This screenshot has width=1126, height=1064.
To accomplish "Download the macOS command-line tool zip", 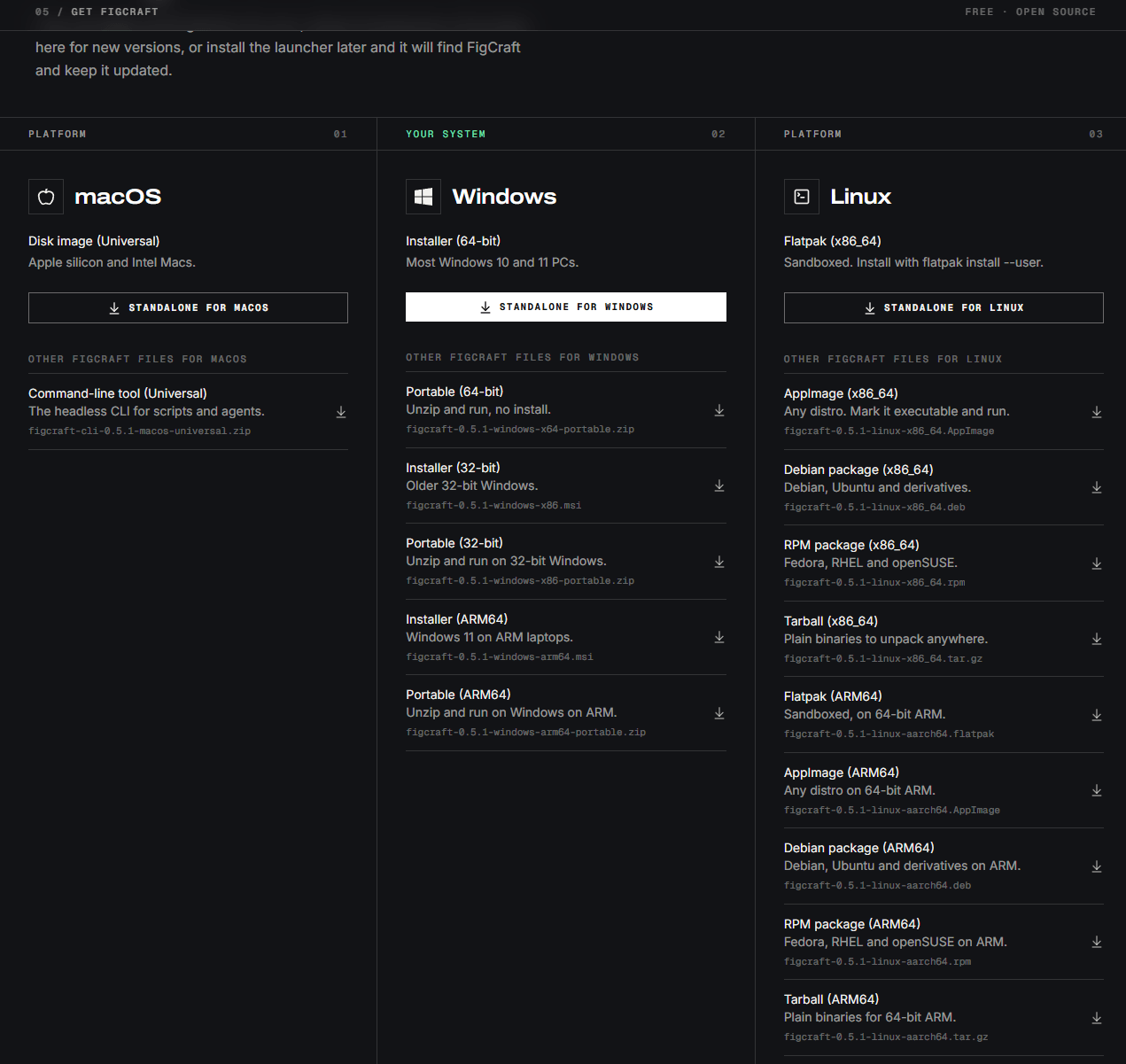I will coord(341,412).
